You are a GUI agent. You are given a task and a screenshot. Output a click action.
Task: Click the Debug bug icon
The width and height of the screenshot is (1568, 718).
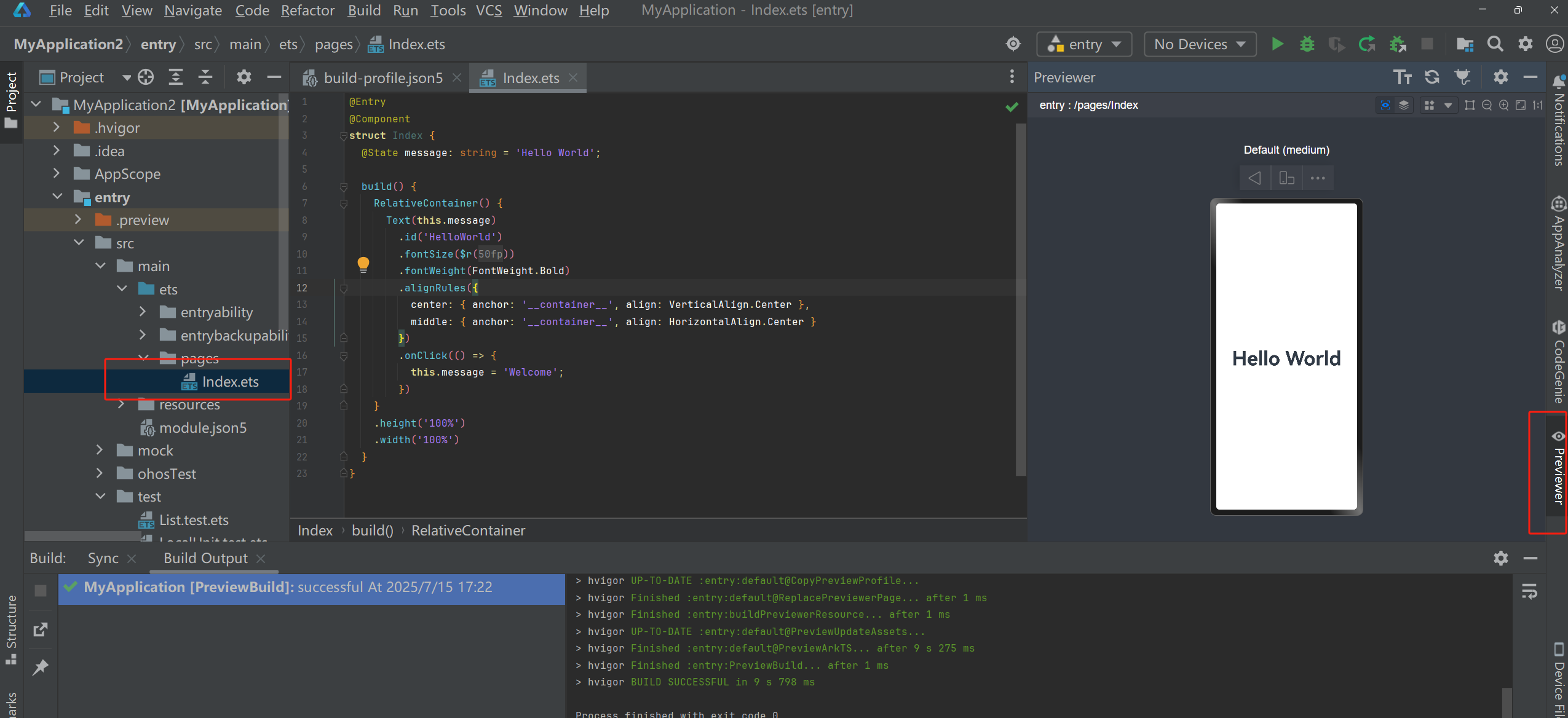pyautogui.click(x=1307, y=44)
